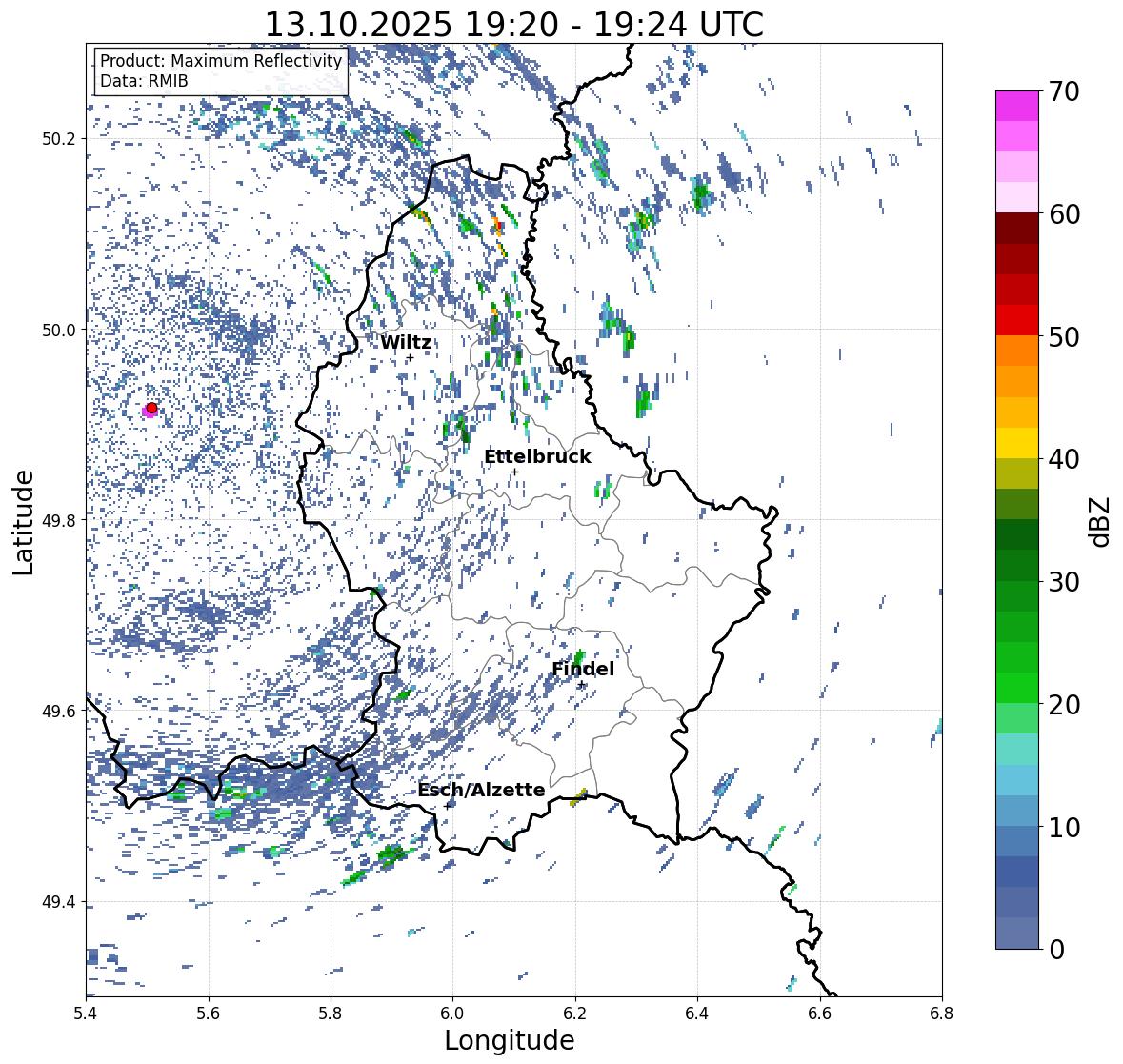Click the dark red swatch just below 60 dBZ
1123x1064 pixels.
[1017, 229]
